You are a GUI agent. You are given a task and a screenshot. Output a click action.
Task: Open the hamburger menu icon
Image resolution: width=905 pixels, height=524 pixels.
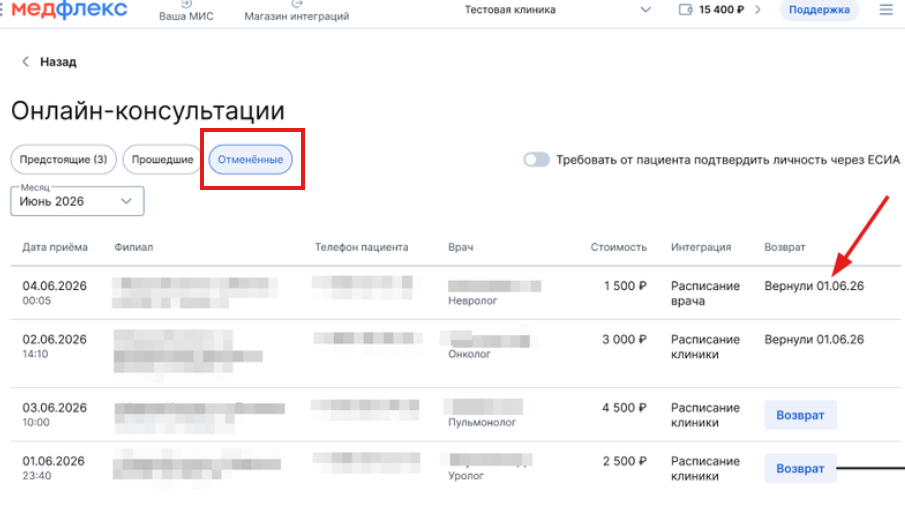(885, 10)
